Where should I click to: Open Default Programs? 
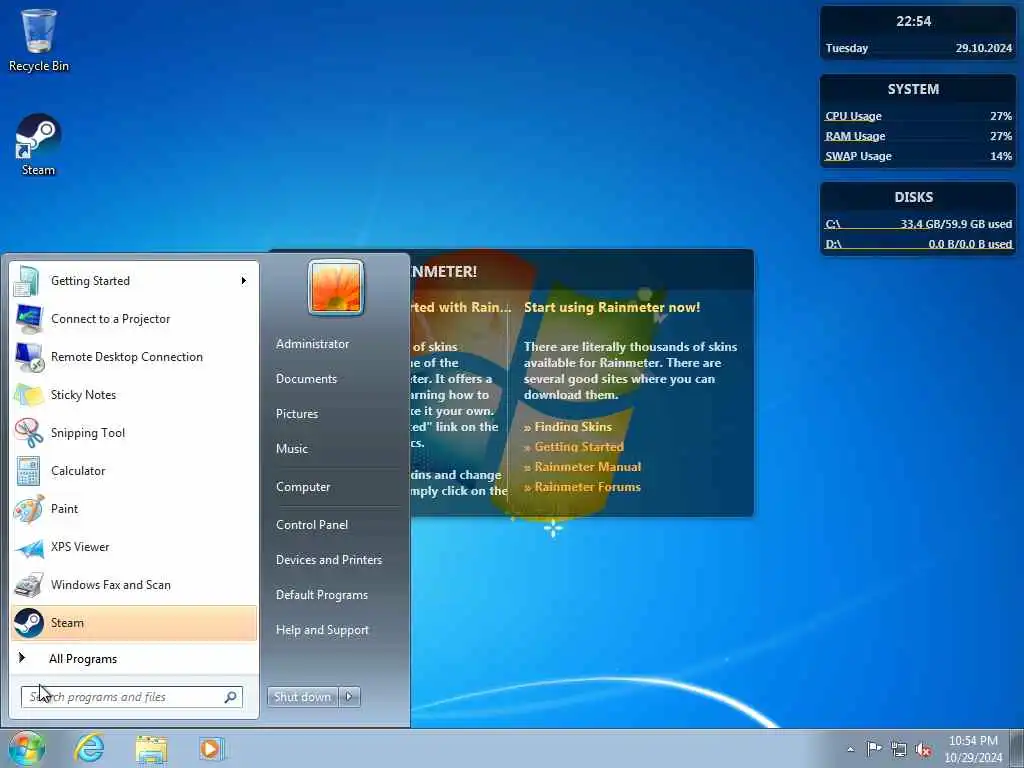click(x=321, y=595)
